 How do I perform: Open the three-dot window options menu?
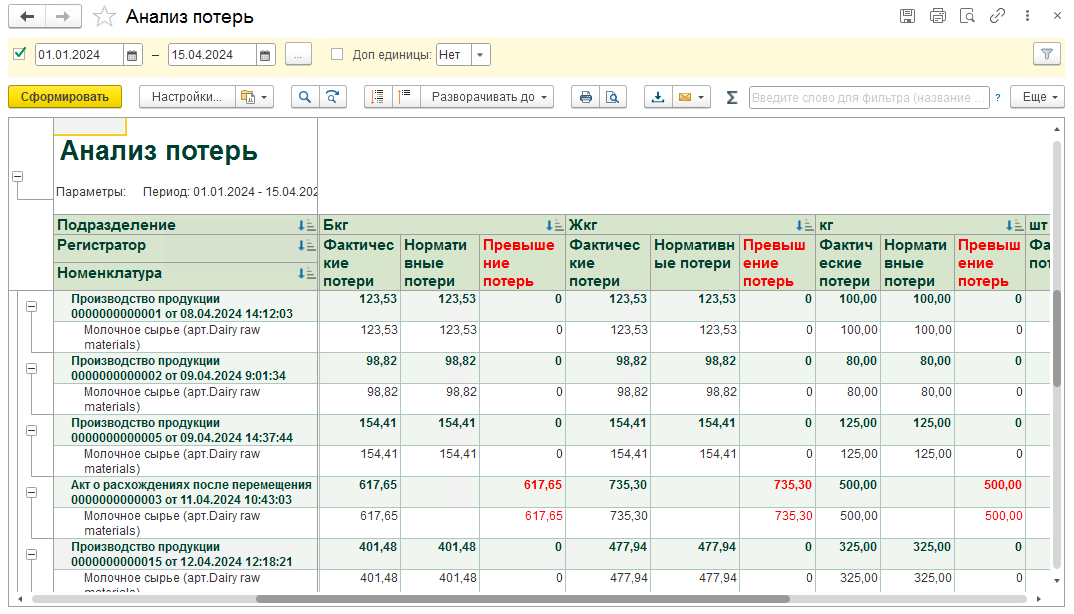1027,16
